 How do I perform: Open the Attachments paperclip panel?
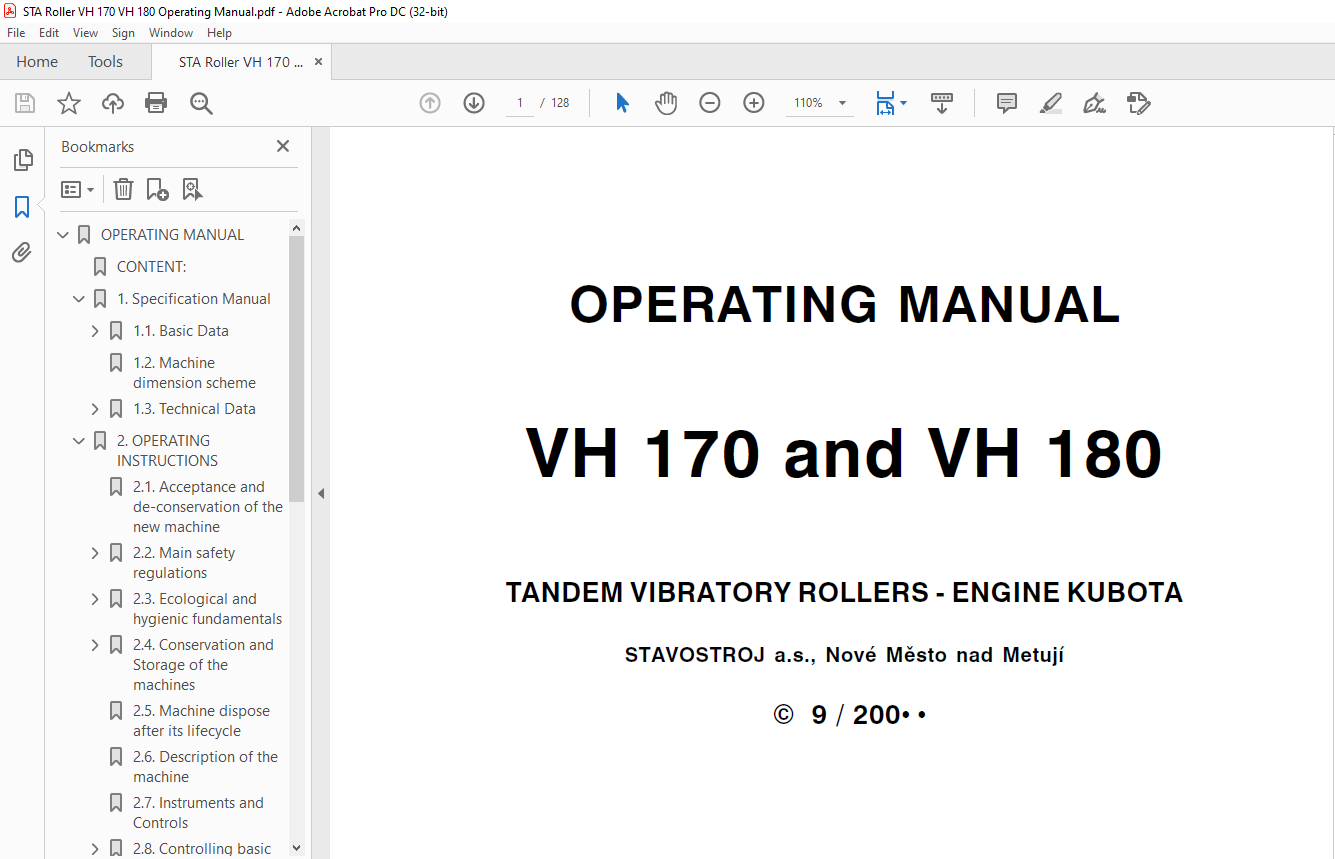click(22, 253)
